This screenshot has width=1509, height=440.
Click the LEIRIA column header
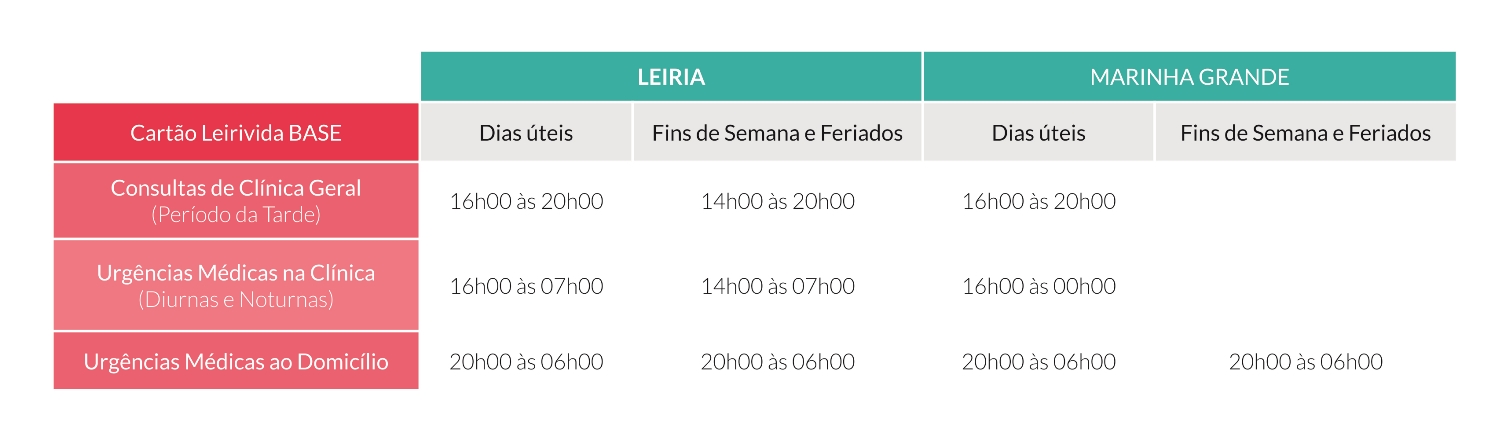[671, 76]
